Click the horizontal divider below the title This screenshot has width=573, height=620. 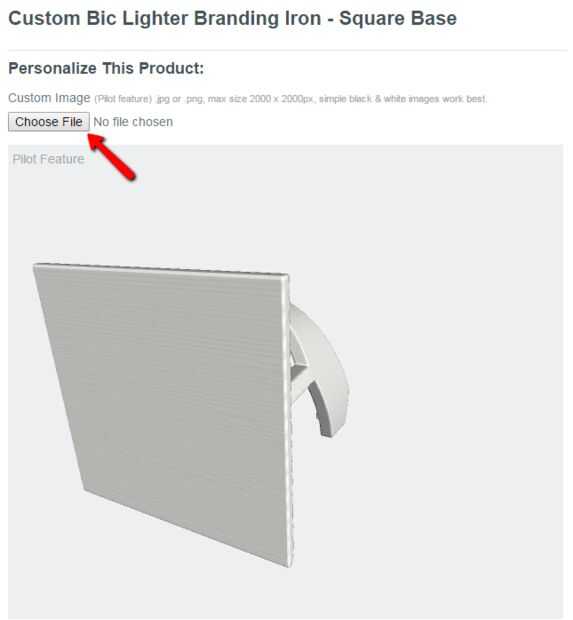(287, 50)
